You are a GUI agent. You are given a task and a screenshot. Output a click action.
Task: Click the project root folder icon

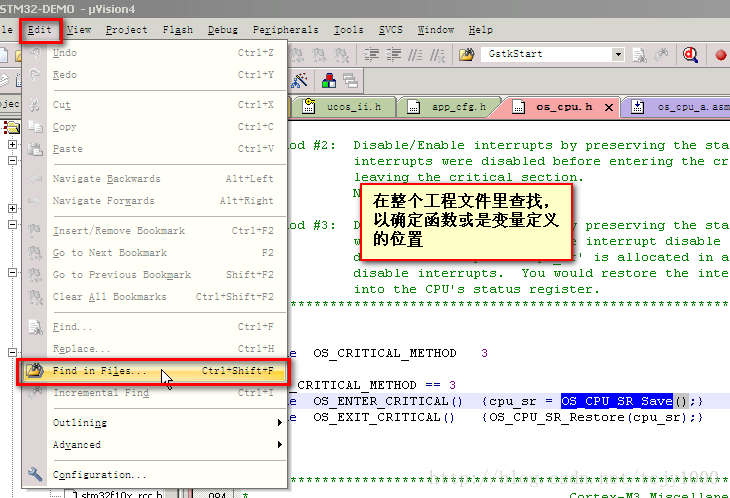[x=12, y=127]
